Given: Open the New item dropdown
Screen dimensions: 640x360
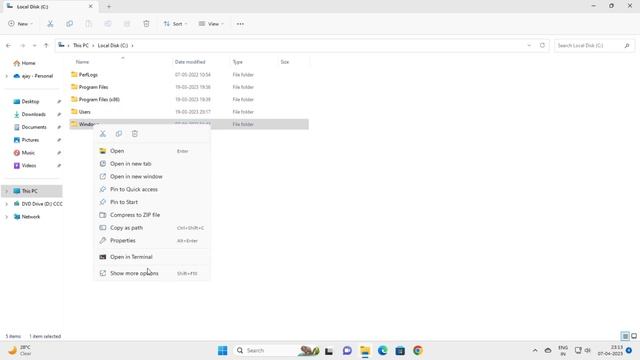Looking at the screenshot, I should point(20,24).
